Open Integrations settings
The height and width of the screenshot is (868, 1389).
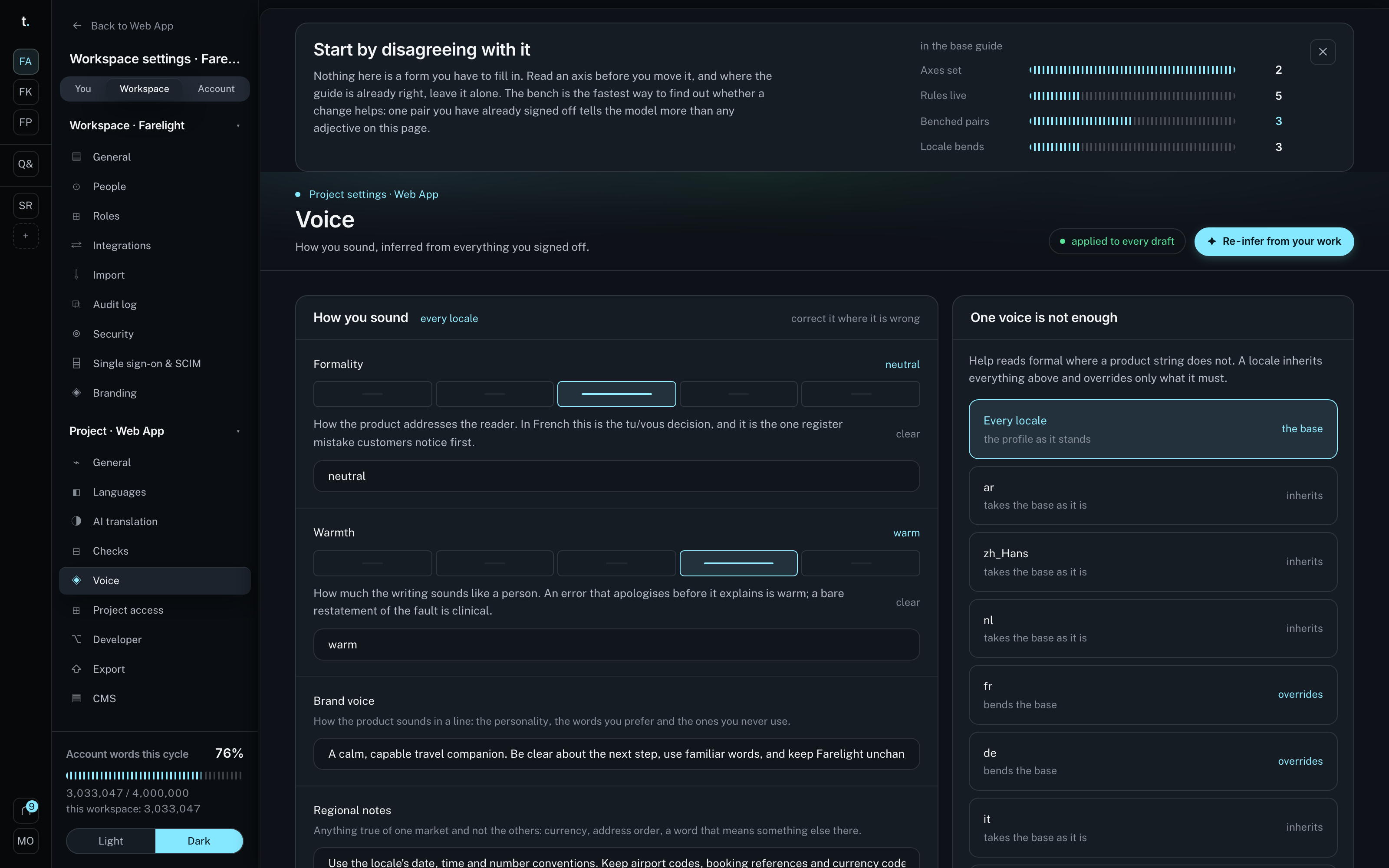155,246
